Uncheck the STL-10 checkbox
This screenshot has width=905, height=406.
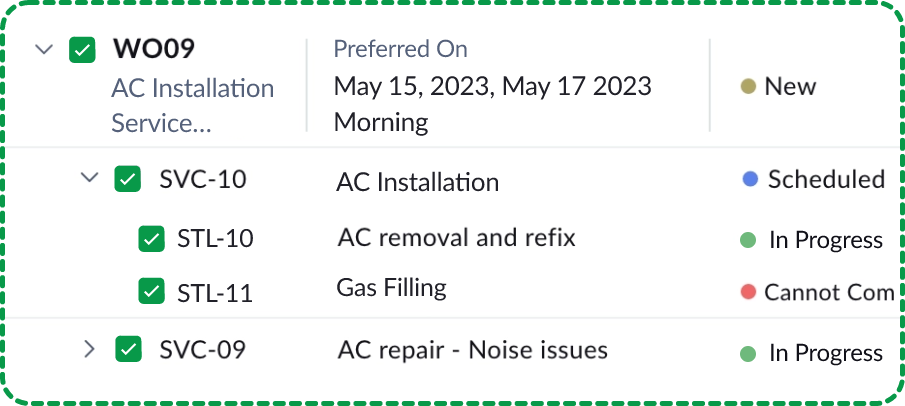151,239
